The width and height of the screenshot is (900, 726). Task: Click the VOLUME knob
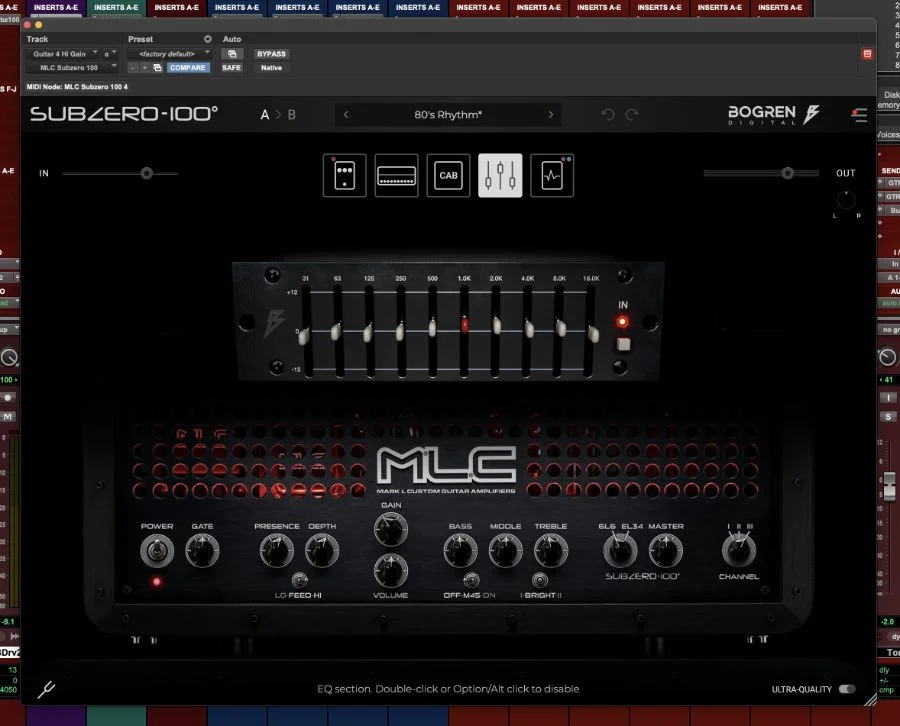click(x=391, y=570)
